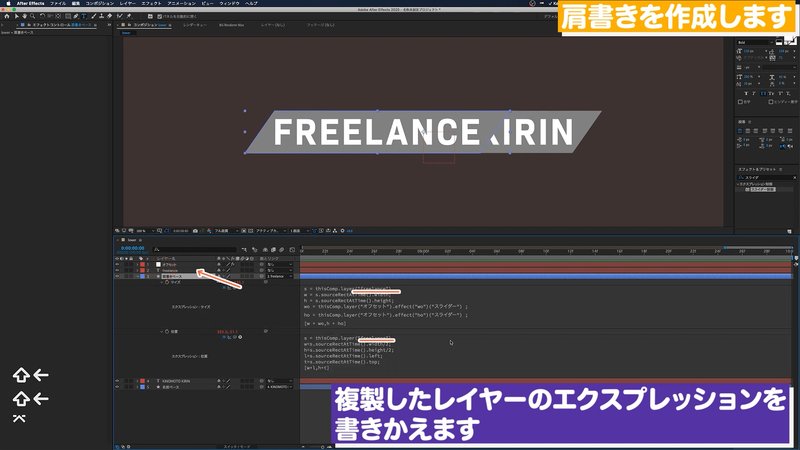
Task: Select the Roto Brush tool
Action: coord(119,16)
